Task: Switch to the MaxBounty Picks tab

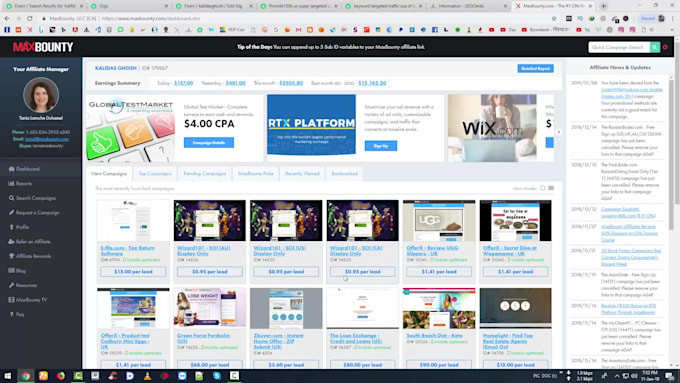Action: pos(255,173)
